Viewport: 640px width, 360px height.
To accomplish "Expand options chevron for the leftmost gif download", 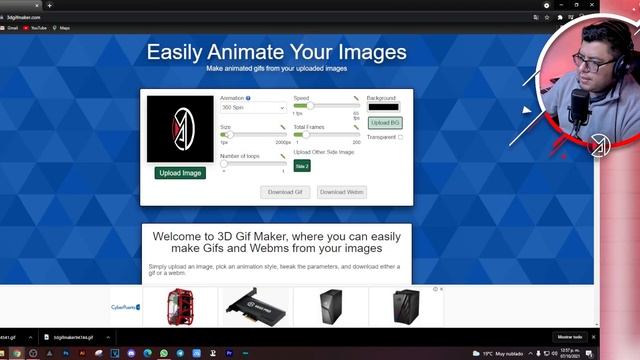I will pos(31,337).
